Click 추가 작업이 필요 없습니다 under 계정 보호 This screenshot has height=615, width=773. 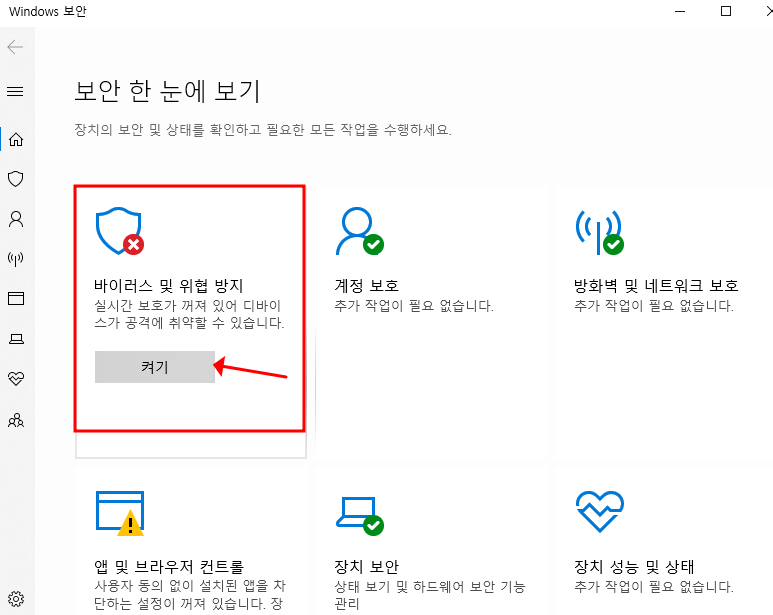[414, 306]
